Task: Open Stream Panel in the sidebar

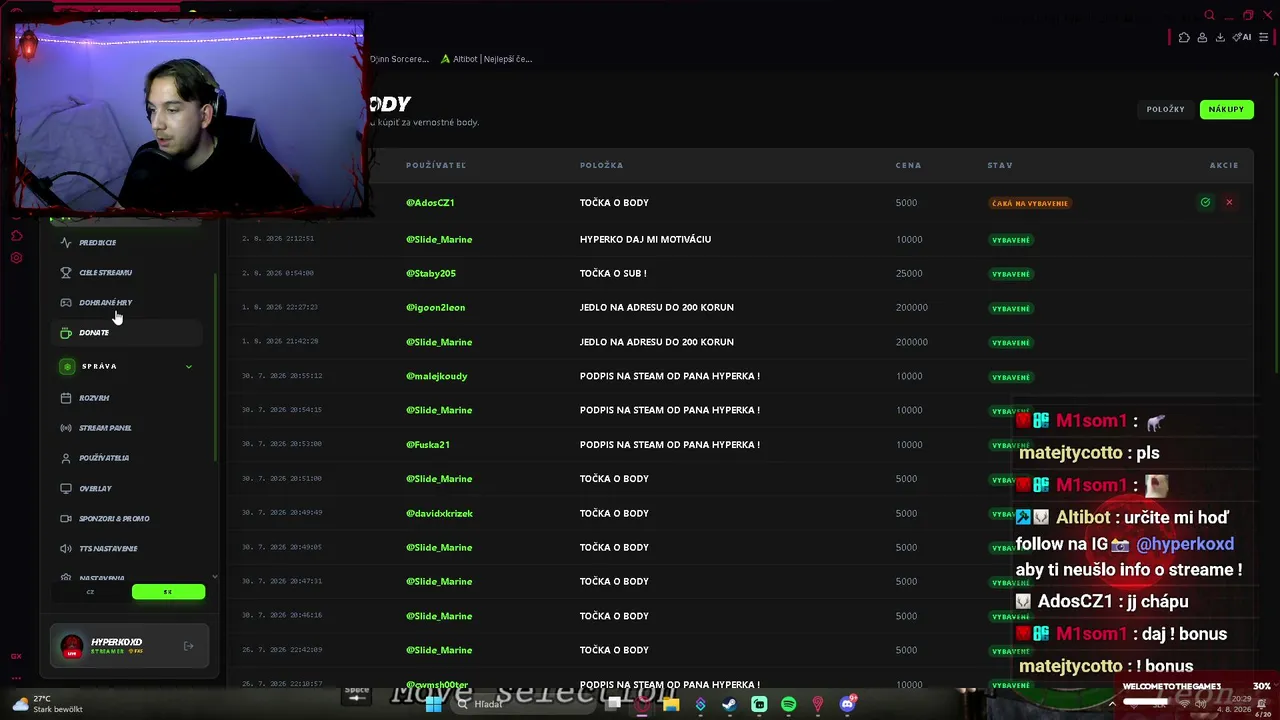Action: point(105,428)
